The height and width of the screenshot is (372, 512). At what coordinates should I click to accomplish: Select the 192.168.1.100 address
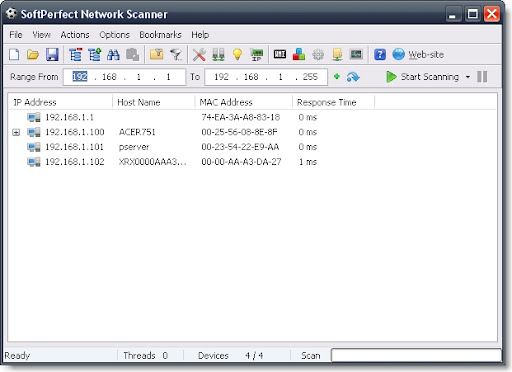coord(75,132)
